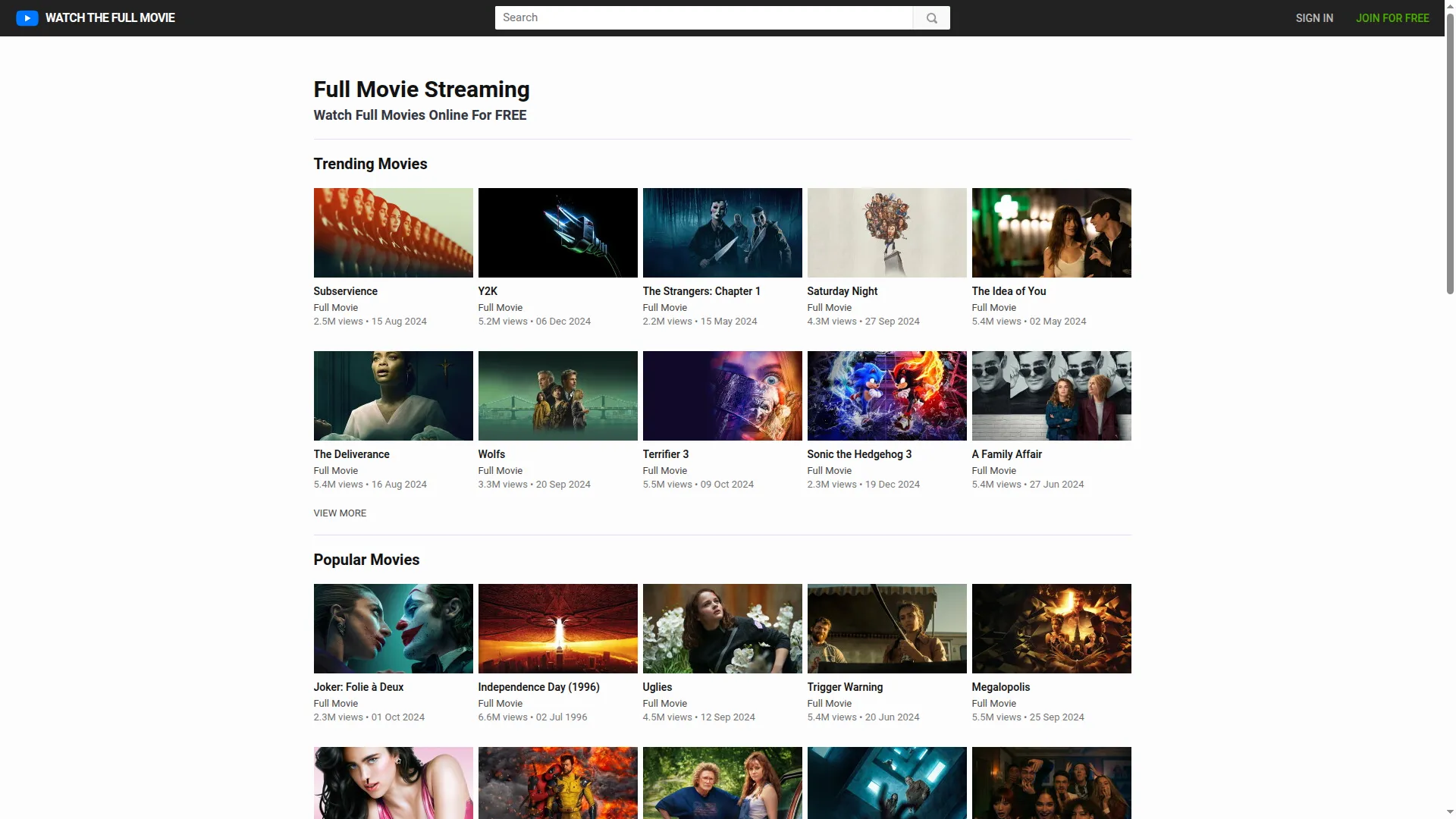Image resolution: width=1456 pixels, height=819 pixels.
Task: Open the Subservience movie thumbnail
Action: [393, 233]
